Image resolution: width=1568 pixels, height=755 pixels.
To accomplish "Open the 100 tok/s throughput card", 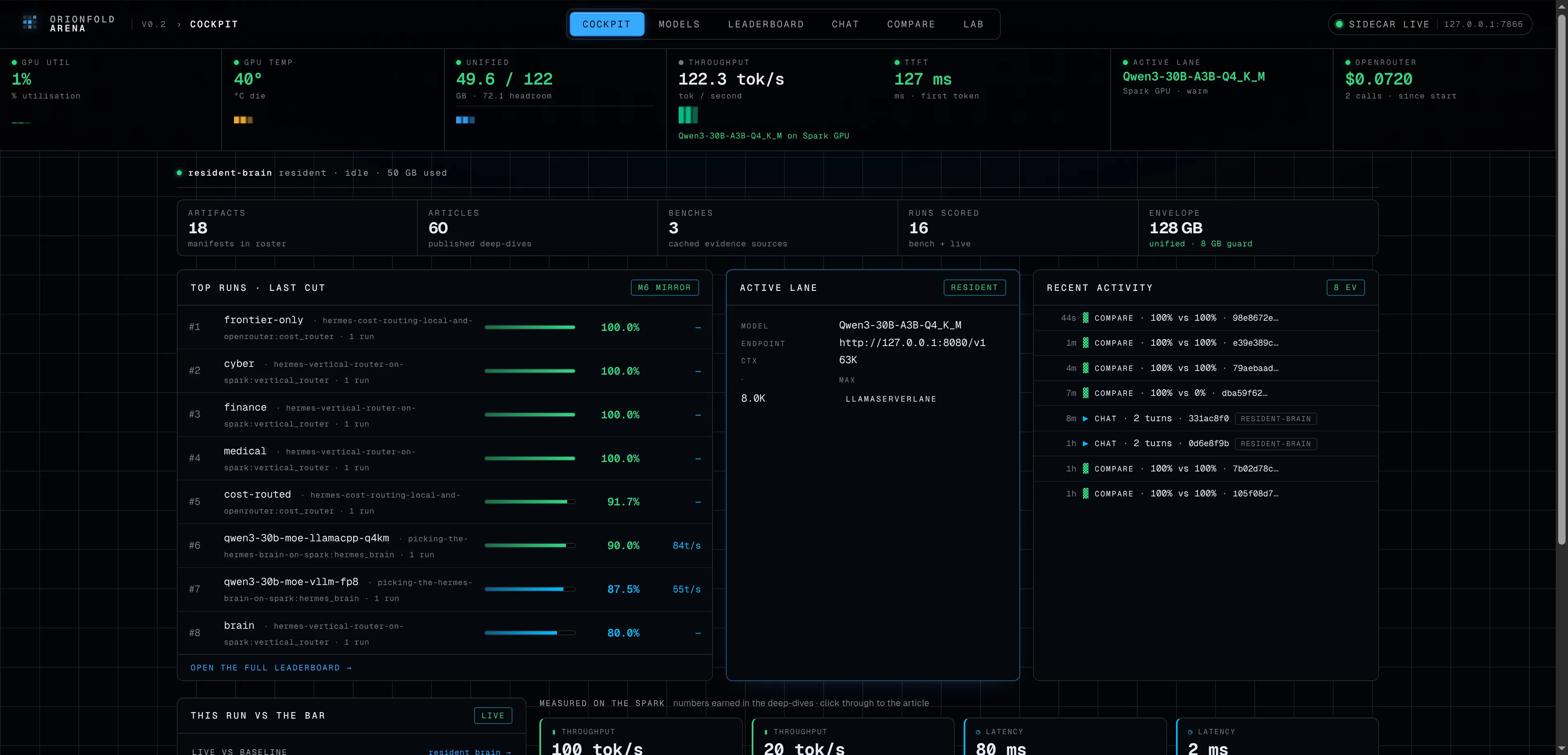I will point(641,737).
